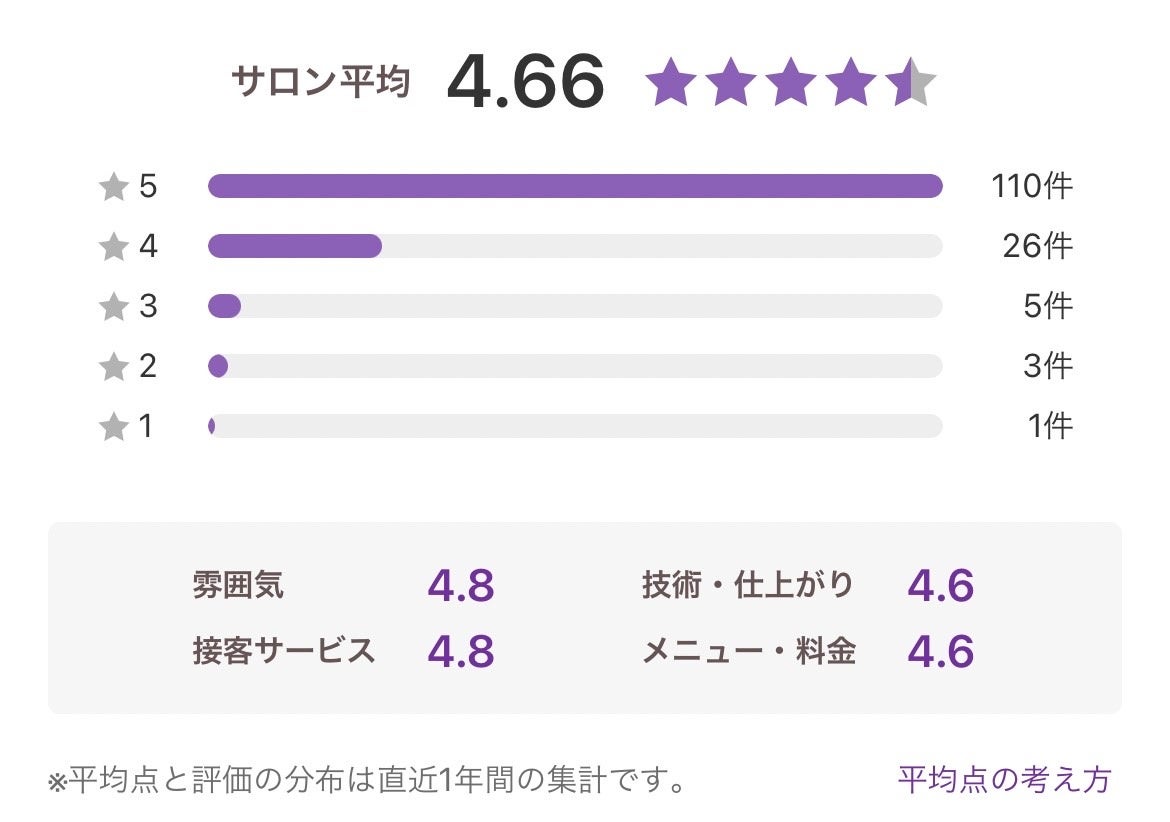Click the 4-star rating distribution bar
This screenshot has height=822, width=1170.
click(575, 246)
